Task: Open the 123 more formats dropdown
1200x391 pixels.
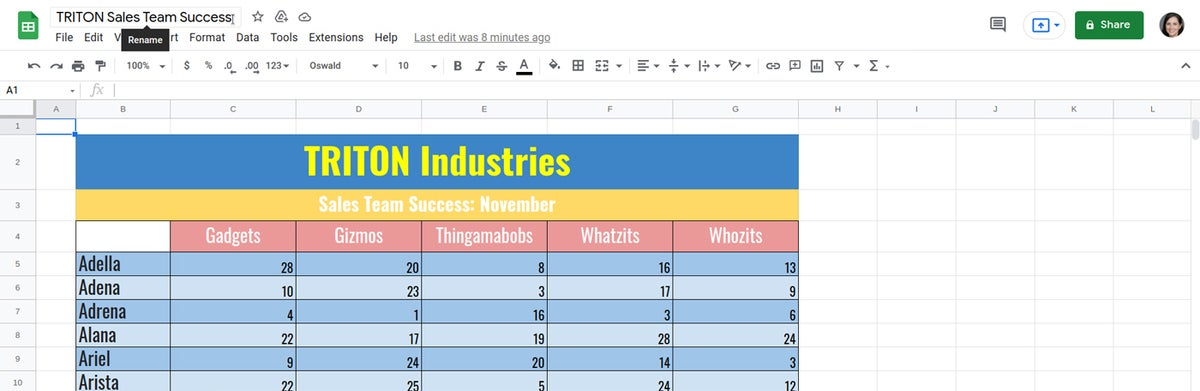Action: [278, 66]
